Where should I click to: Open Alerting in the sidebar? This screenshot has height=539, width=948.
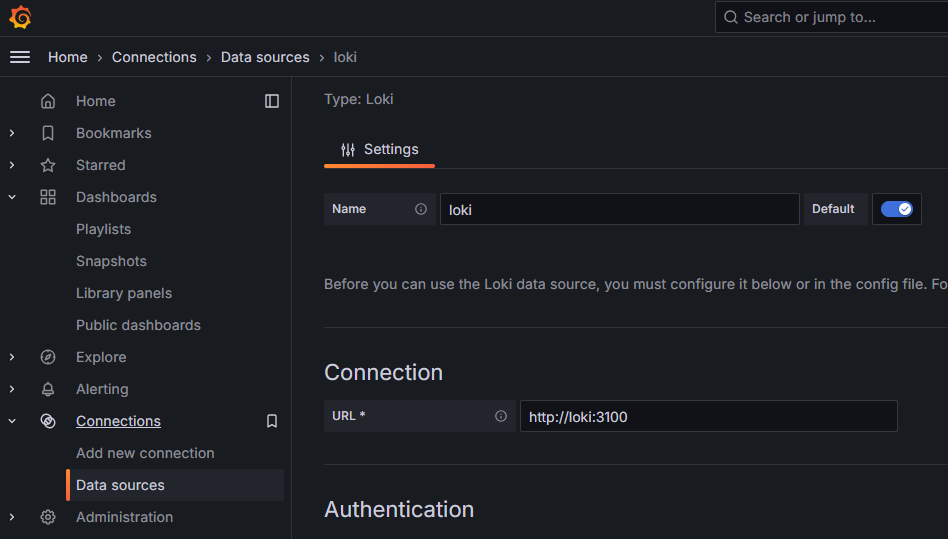coord(102,389)
